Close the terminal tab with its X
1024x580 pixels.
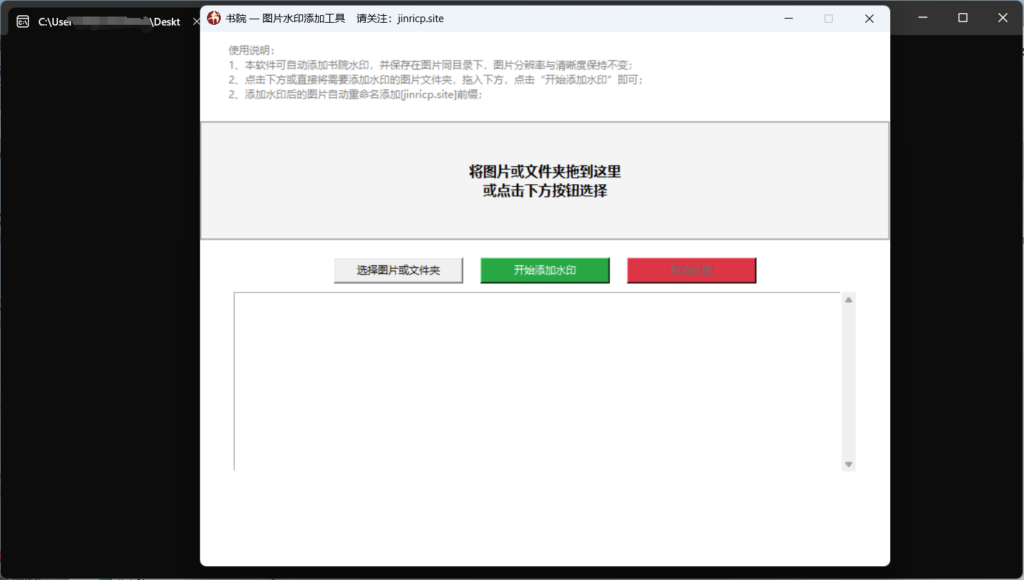pos(194,20)
